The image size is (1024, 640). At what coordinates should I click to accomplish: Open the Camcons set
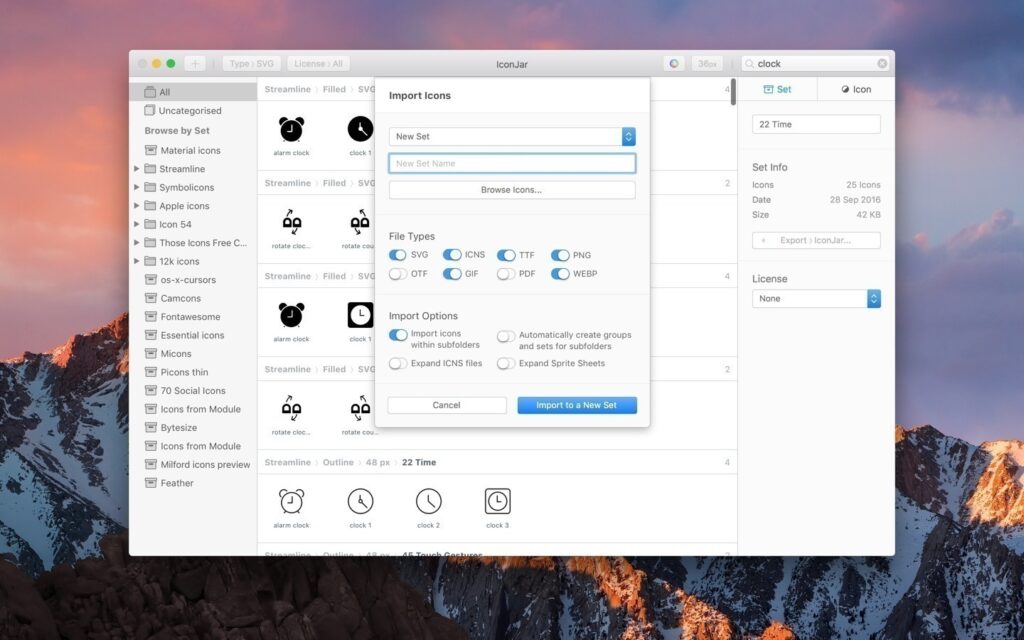181,298
